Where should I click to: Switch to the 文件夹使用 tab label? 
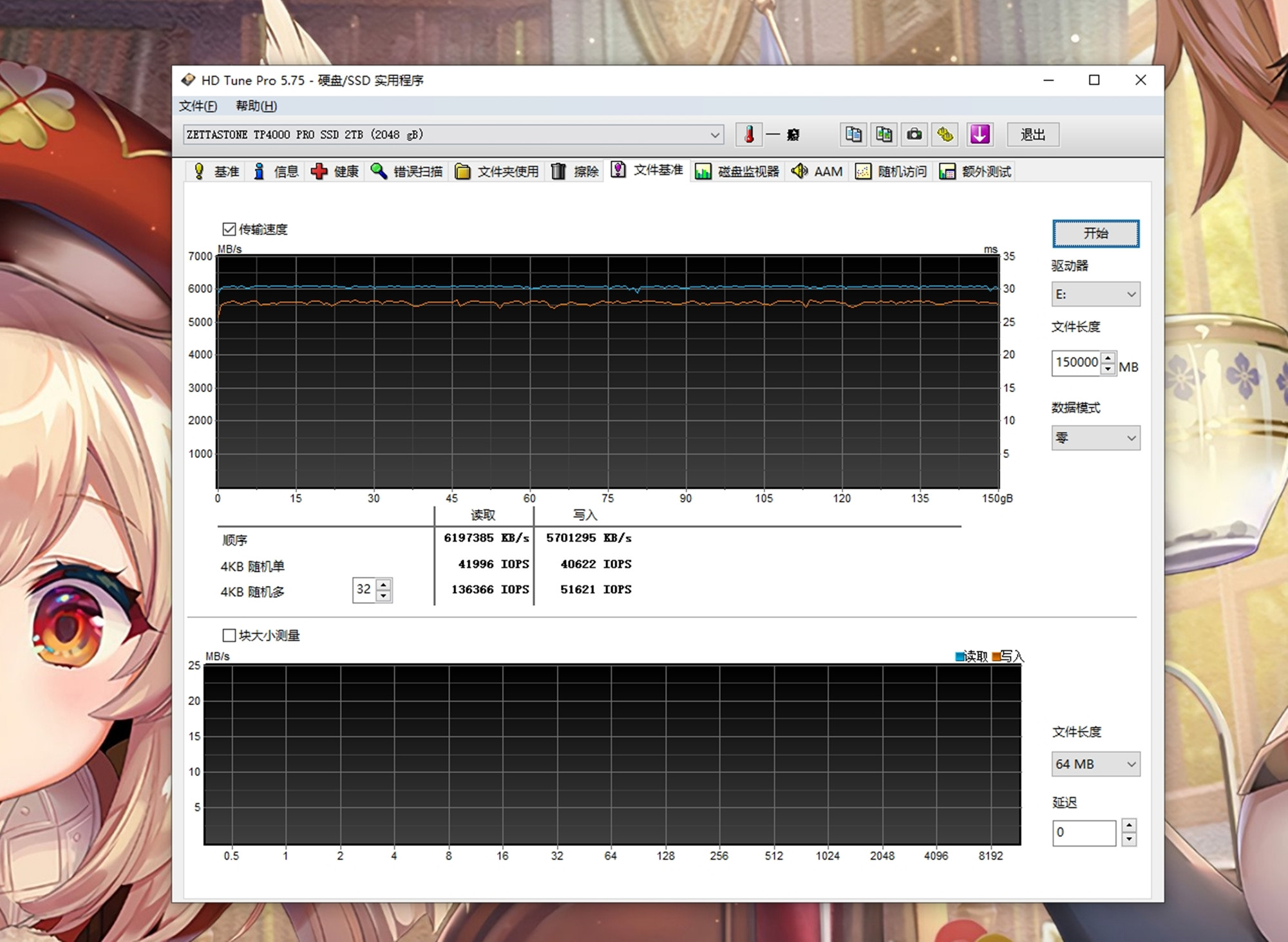(507, 171)
